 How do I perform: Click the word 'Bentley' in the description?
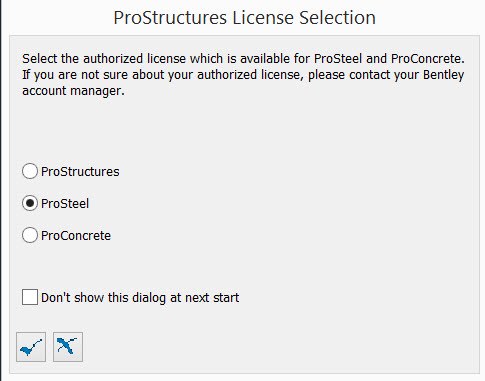click(443, 75)
